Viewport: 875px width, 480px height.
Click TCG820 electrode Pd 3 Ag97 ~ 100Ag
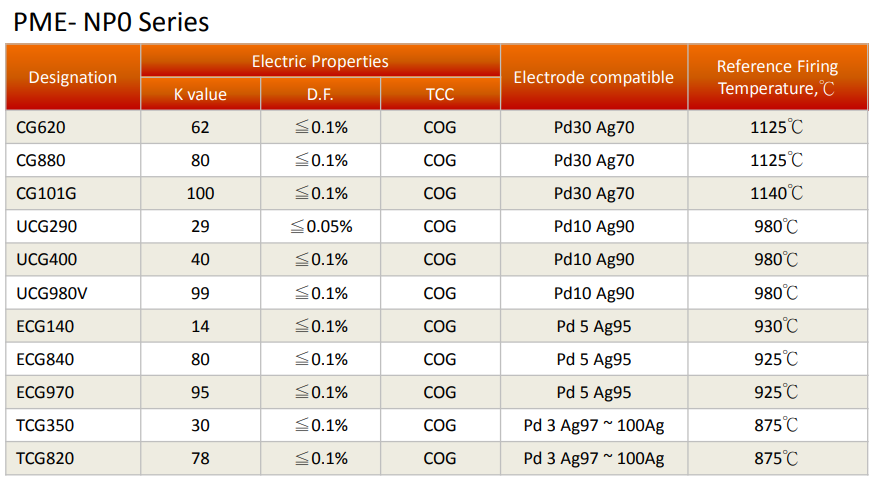594,458
